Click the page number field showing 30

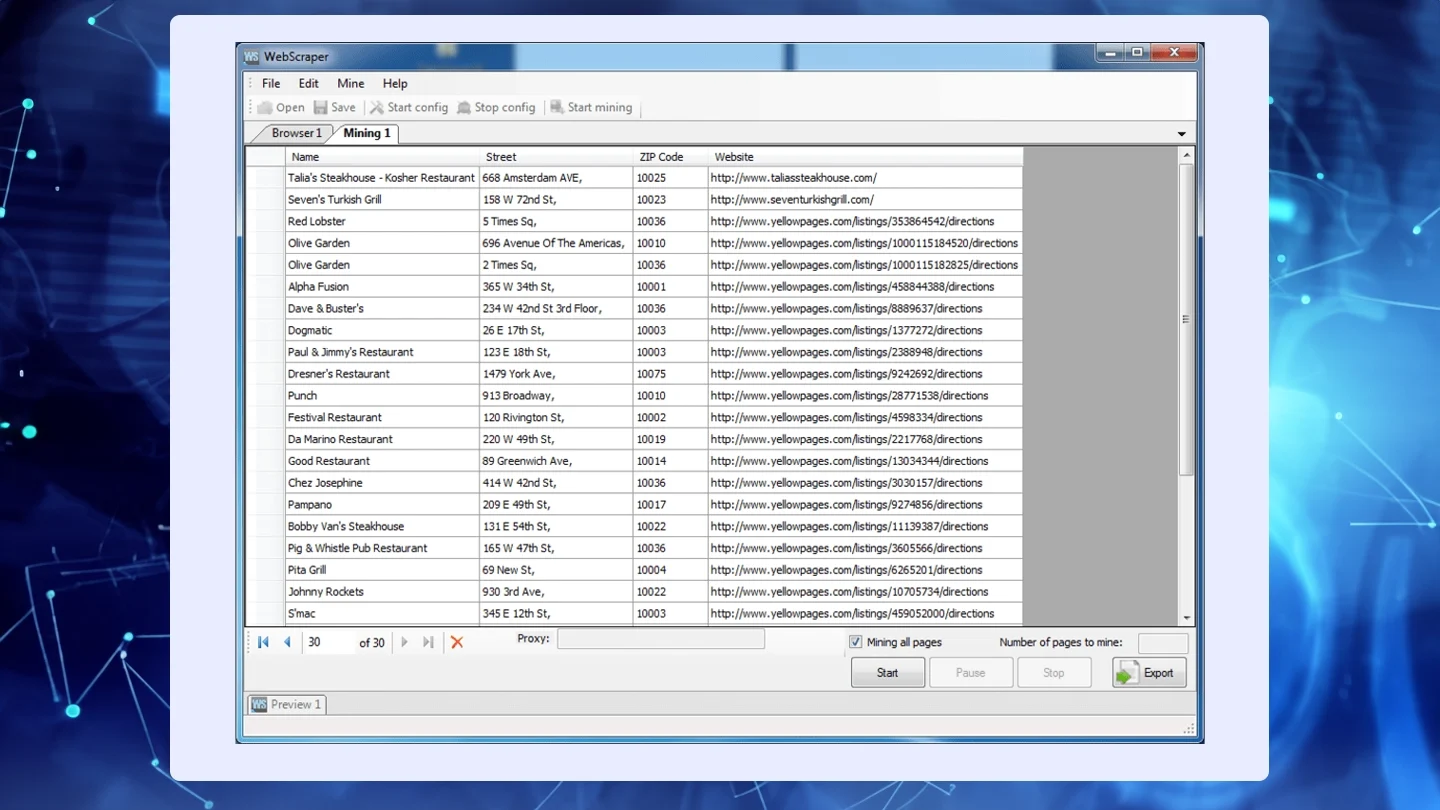(x=330, y=642)
